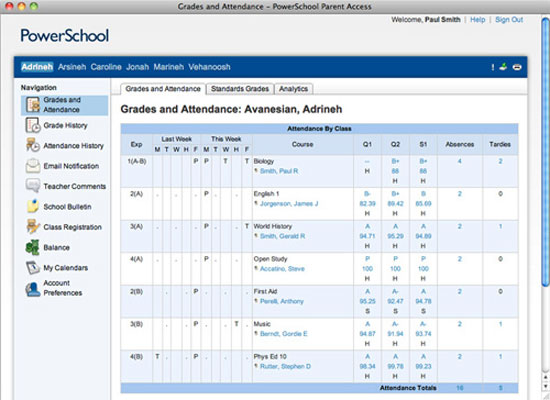Click the Phys Ed 10 course name
The image size is (550, 400).
tap(270, 356)
